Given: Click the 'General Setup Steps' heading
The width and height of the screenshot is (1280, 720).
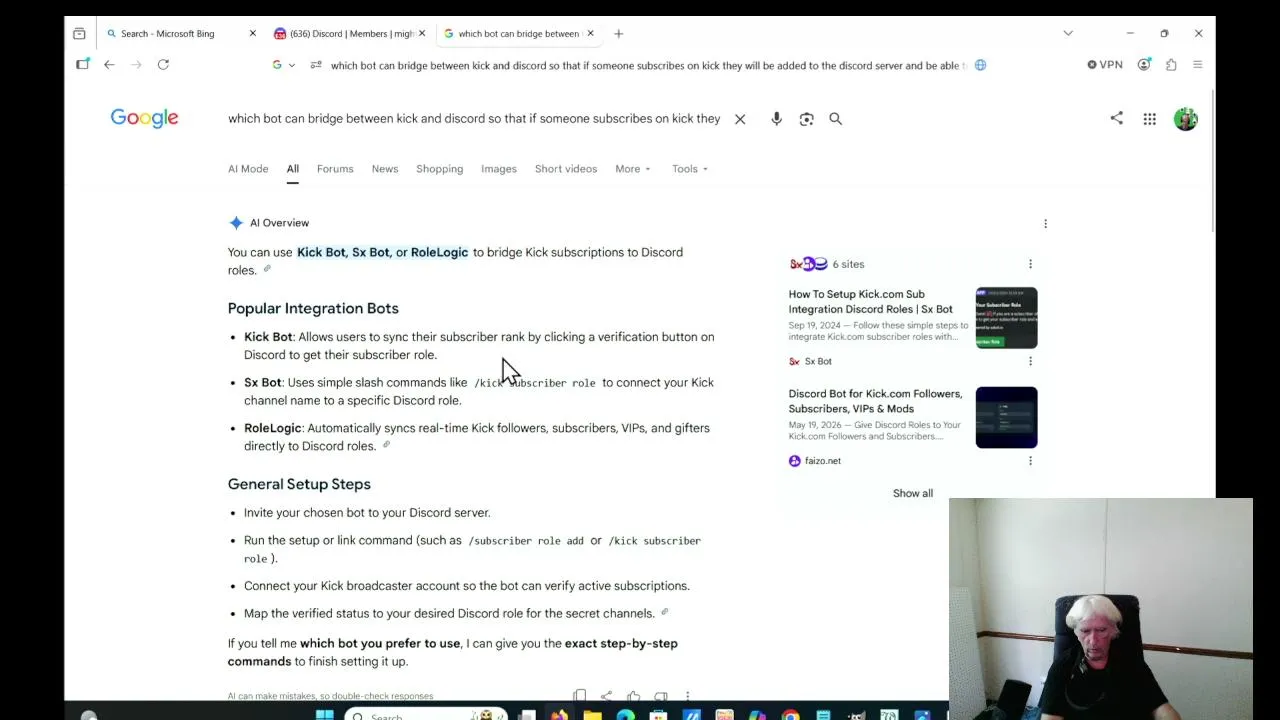Looking at the screenshot, I should point(299,484).
